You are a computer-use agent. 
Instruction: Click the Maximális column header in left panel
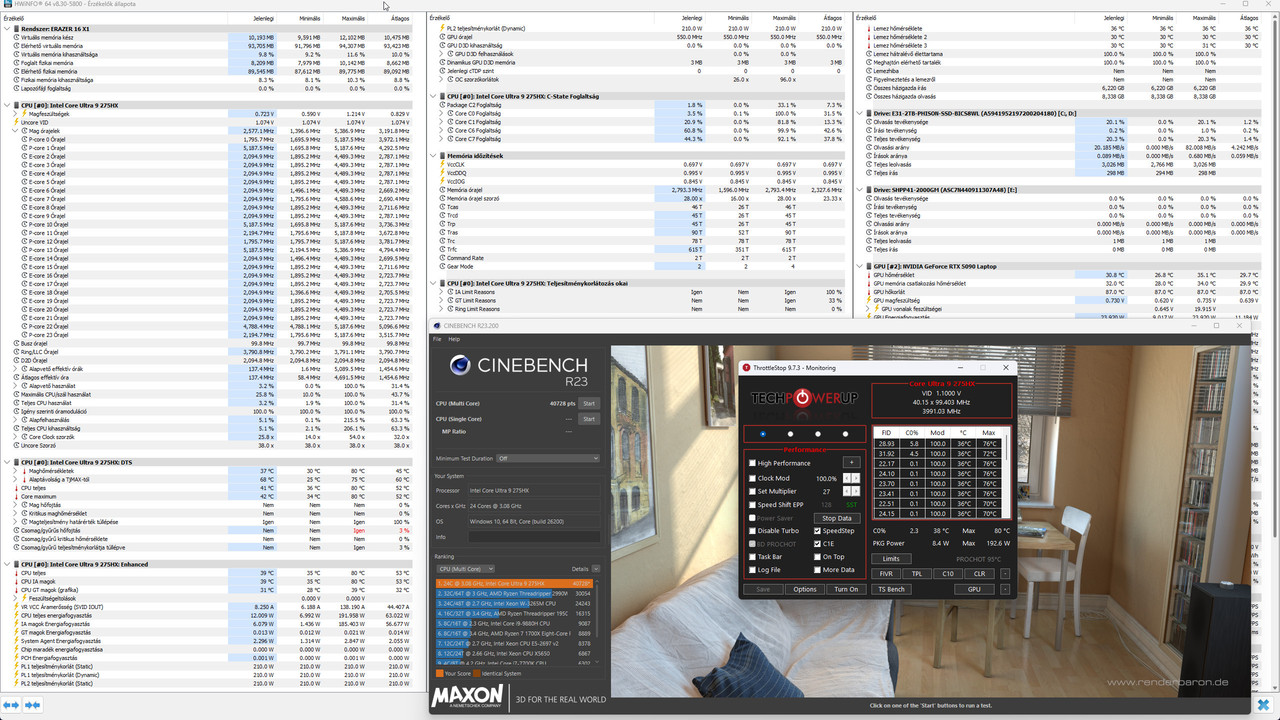pos(353,18)
